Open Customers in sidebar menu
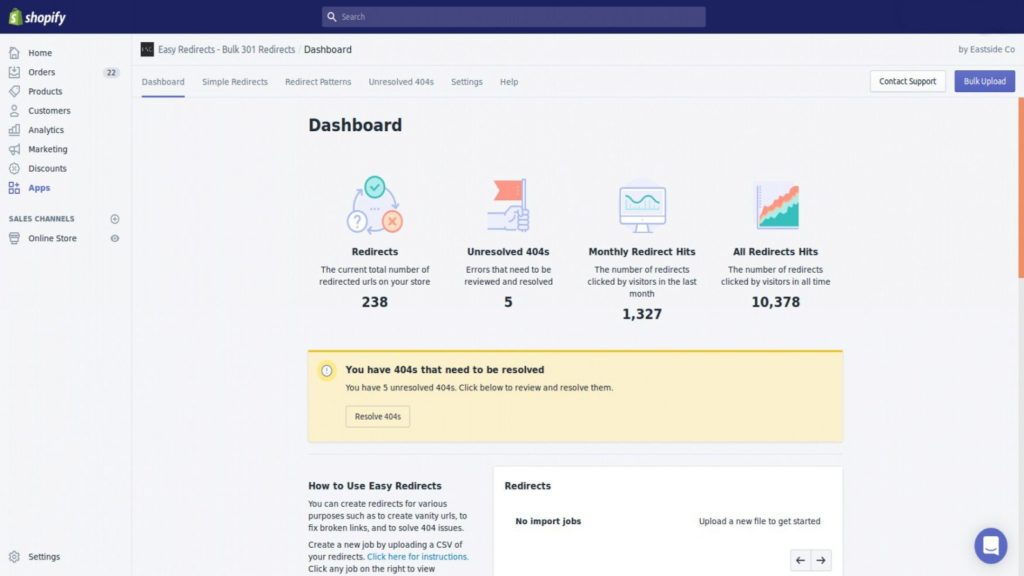The width and height of the screenshot is (1024, 576). click(49, 110)
